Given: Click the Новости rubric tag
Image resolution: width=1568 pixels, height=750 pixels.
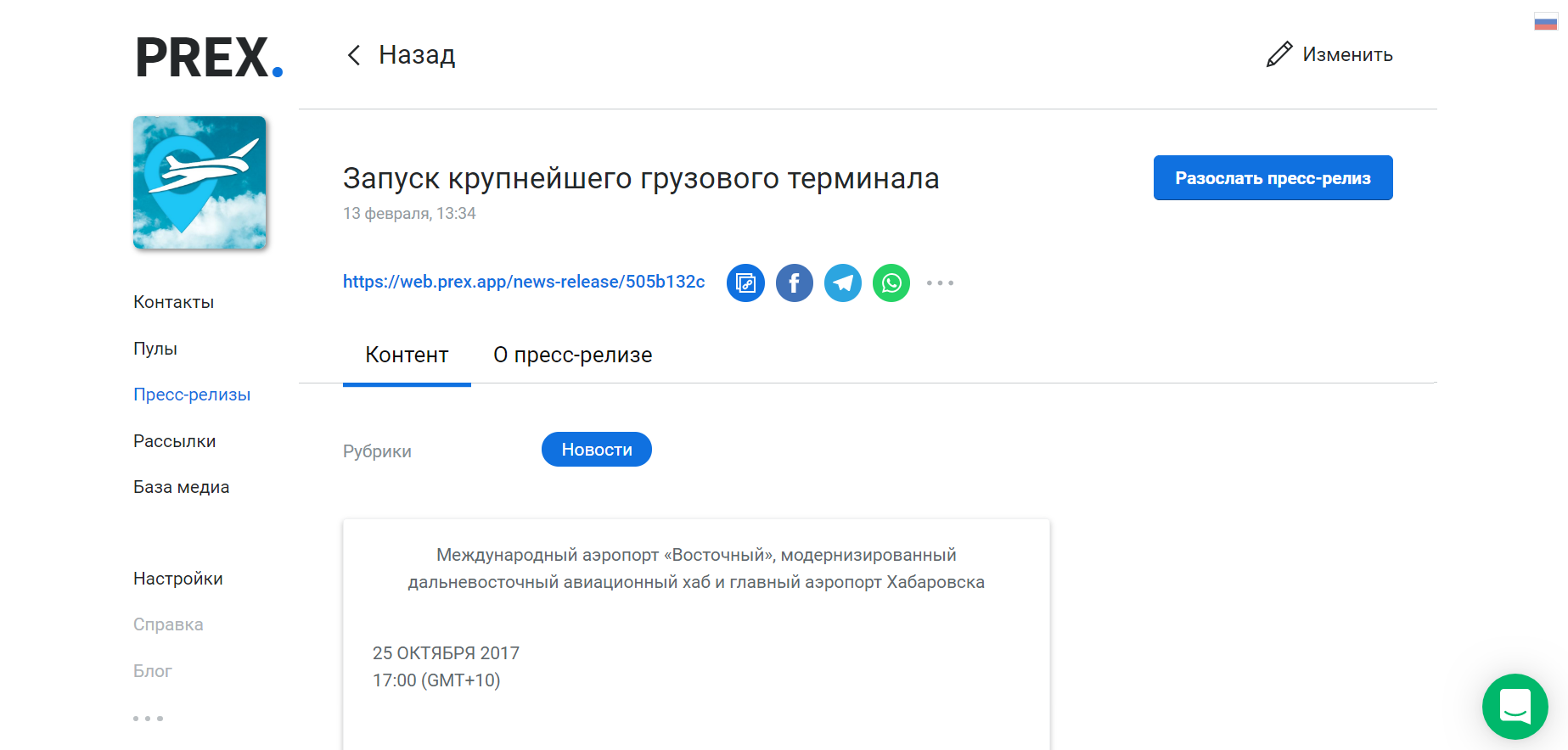Looking at the screenshot, I should coord(596,450).
